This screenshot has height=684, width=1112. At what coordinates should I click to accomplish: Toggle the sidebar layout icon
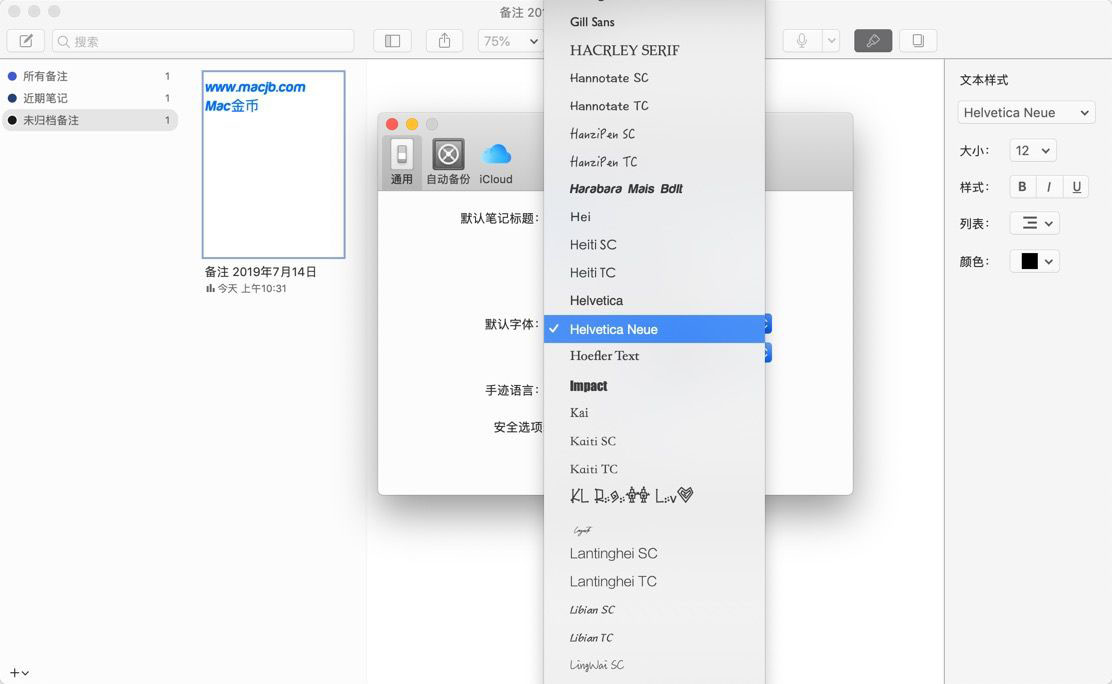pyautogui.click(x=392, y=41)
